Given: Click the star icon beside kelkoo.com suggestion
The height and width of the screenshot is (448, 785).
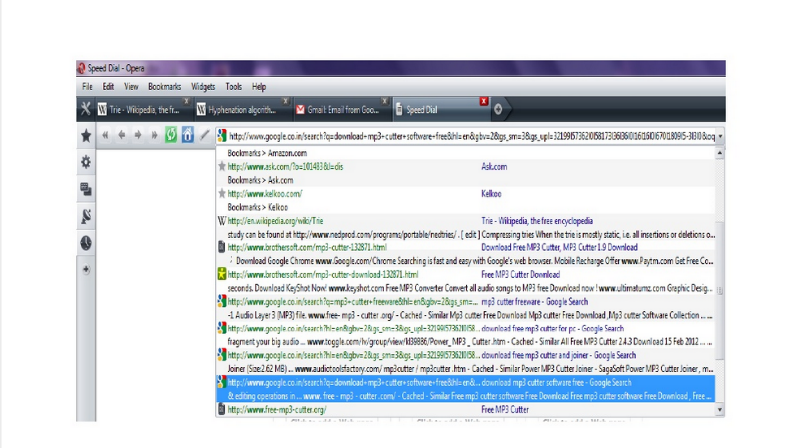Looking at the screenshot, I should point(222,193).
